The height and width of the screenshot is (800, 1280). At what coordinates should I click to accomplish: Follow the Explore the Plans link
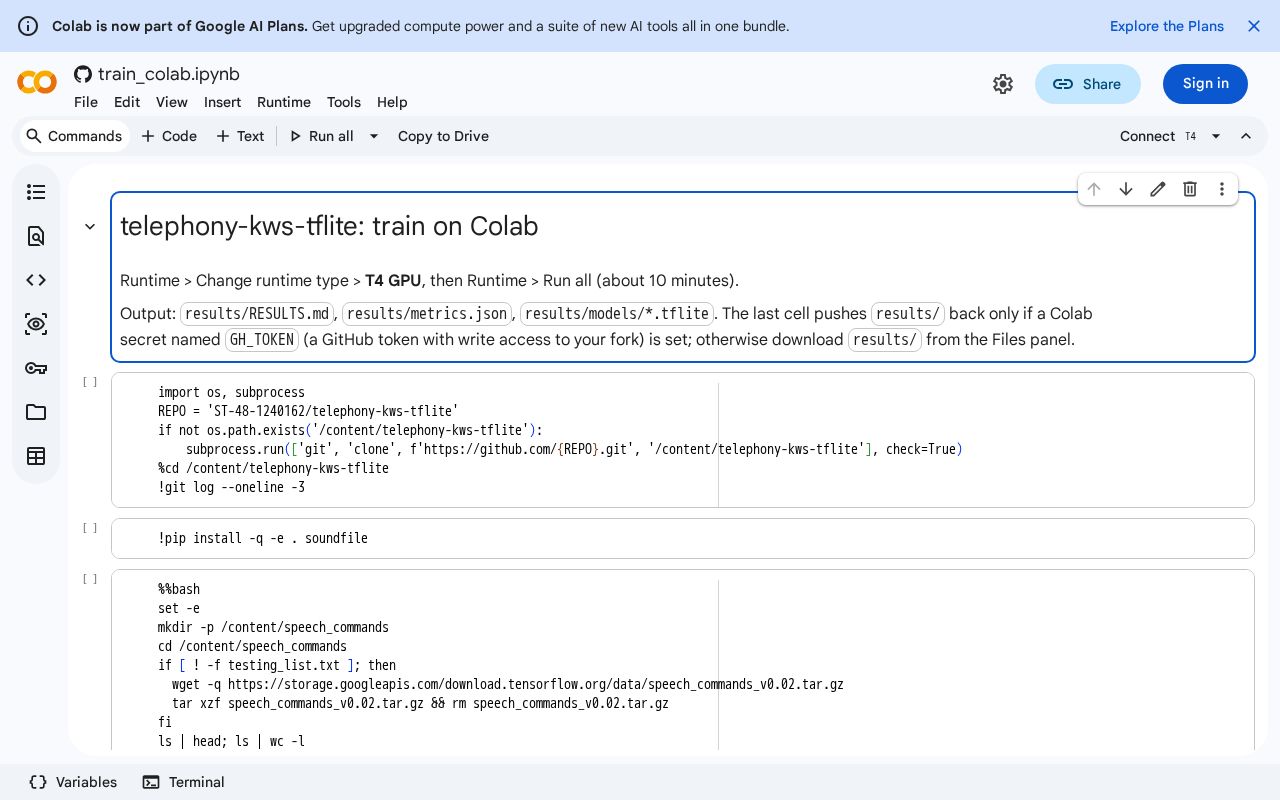[1167, 26]
